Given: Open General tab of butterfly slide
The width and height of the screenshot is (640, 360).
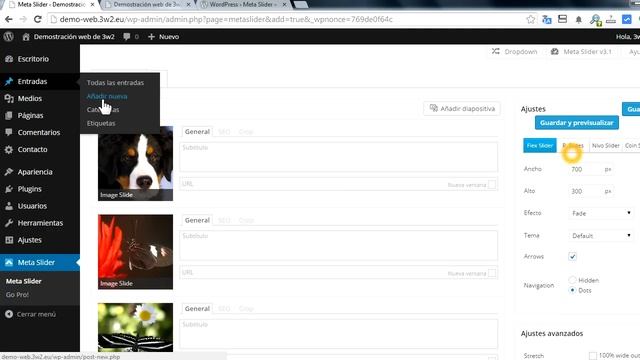Looking at the screenshot, I should coord(197,220).
